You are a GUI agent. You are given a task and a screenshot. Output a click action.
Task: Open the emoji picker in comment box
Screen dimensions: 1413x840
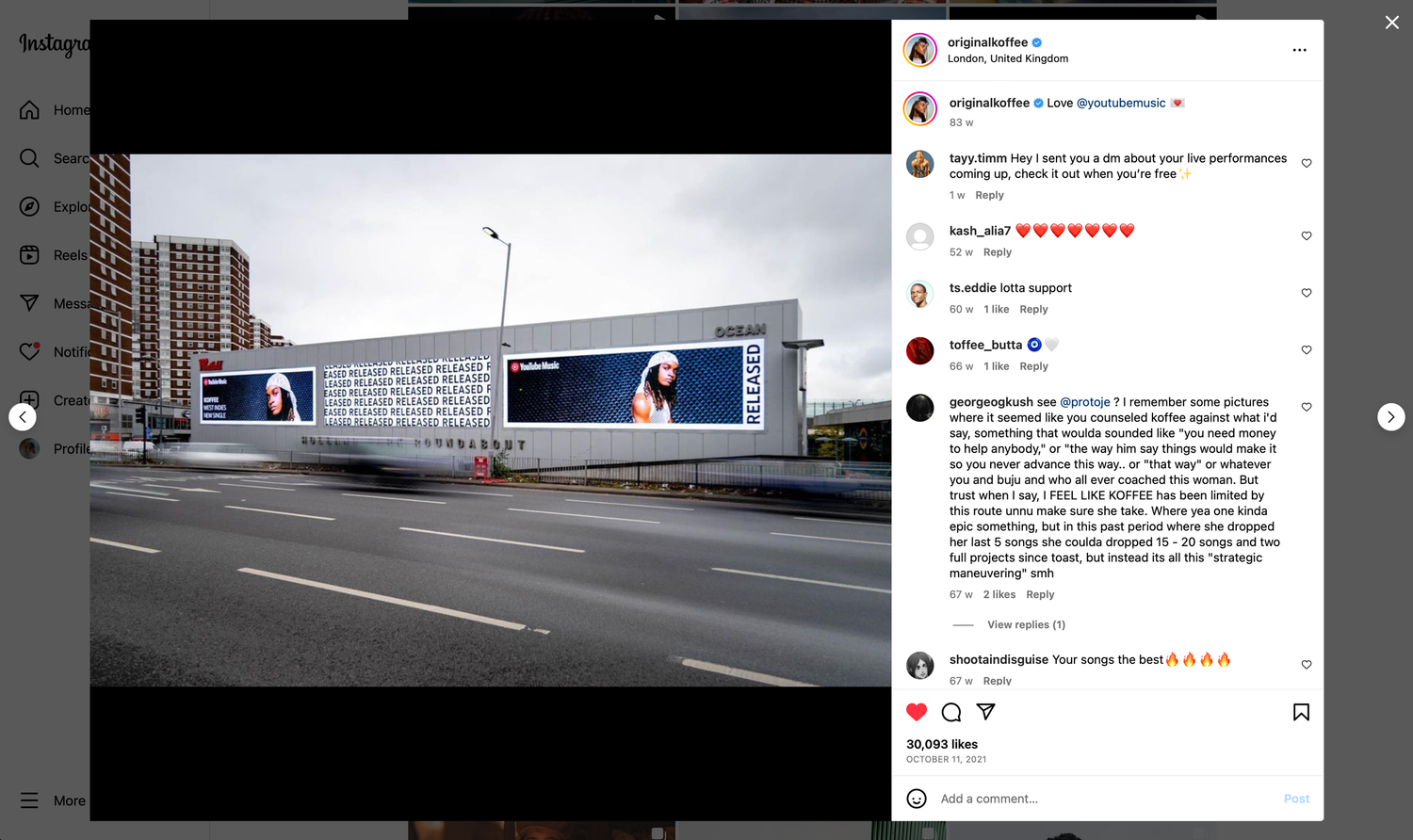pyautogui.click(x=917, y=799)
